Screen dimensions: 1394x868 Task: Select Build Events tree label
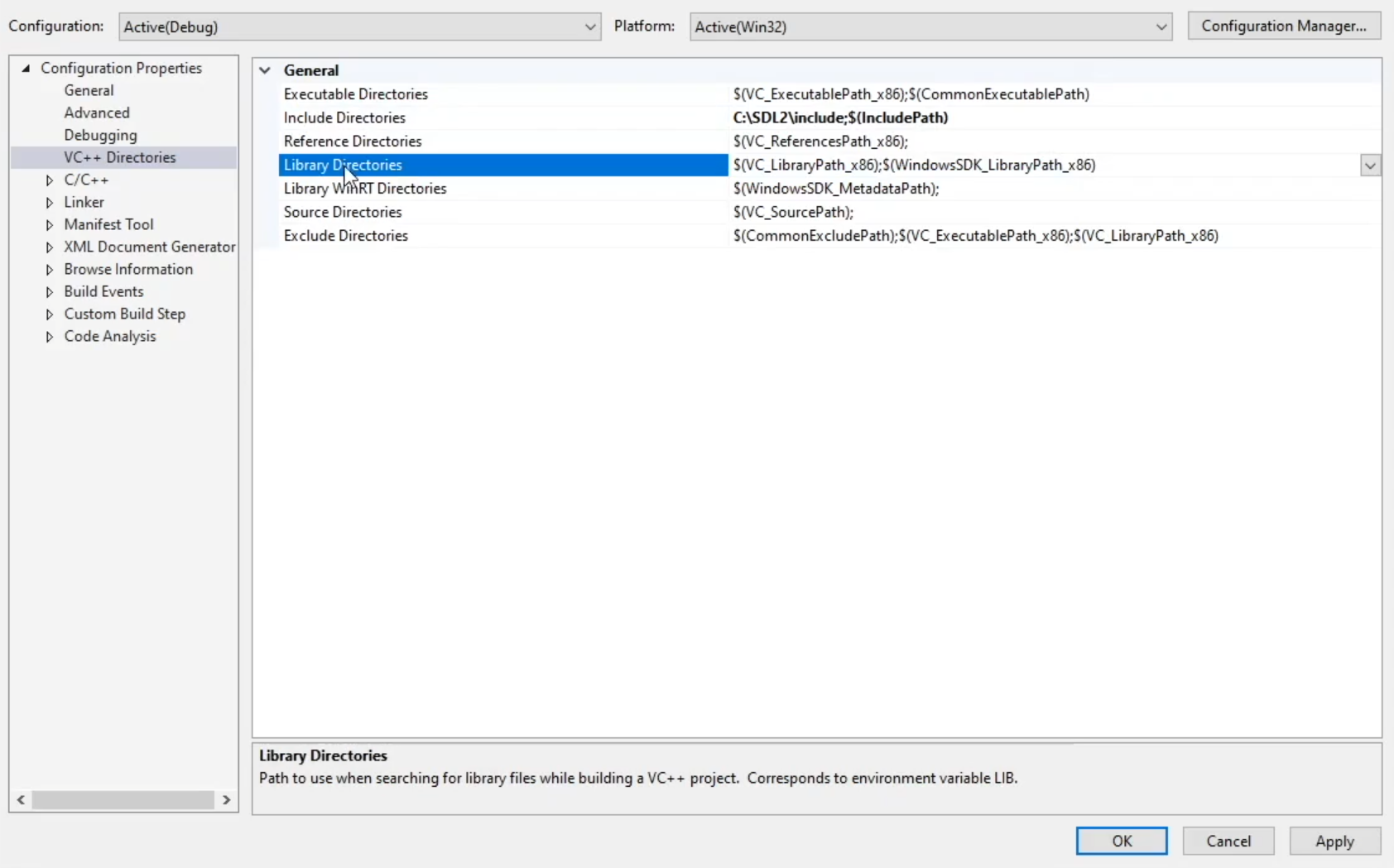click(103, 291)
